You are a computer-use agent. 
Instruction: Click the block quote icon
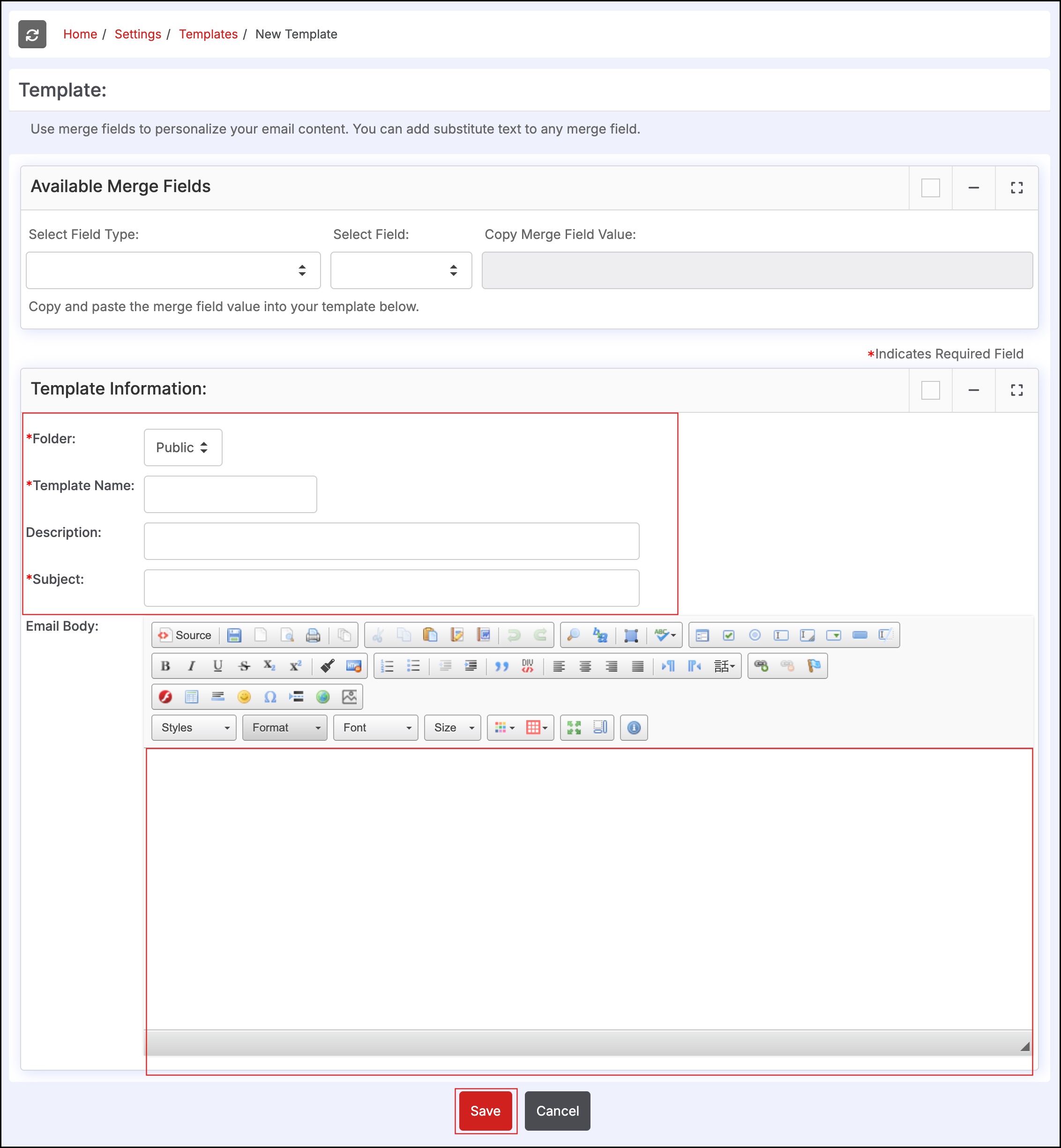pos(502,666)
